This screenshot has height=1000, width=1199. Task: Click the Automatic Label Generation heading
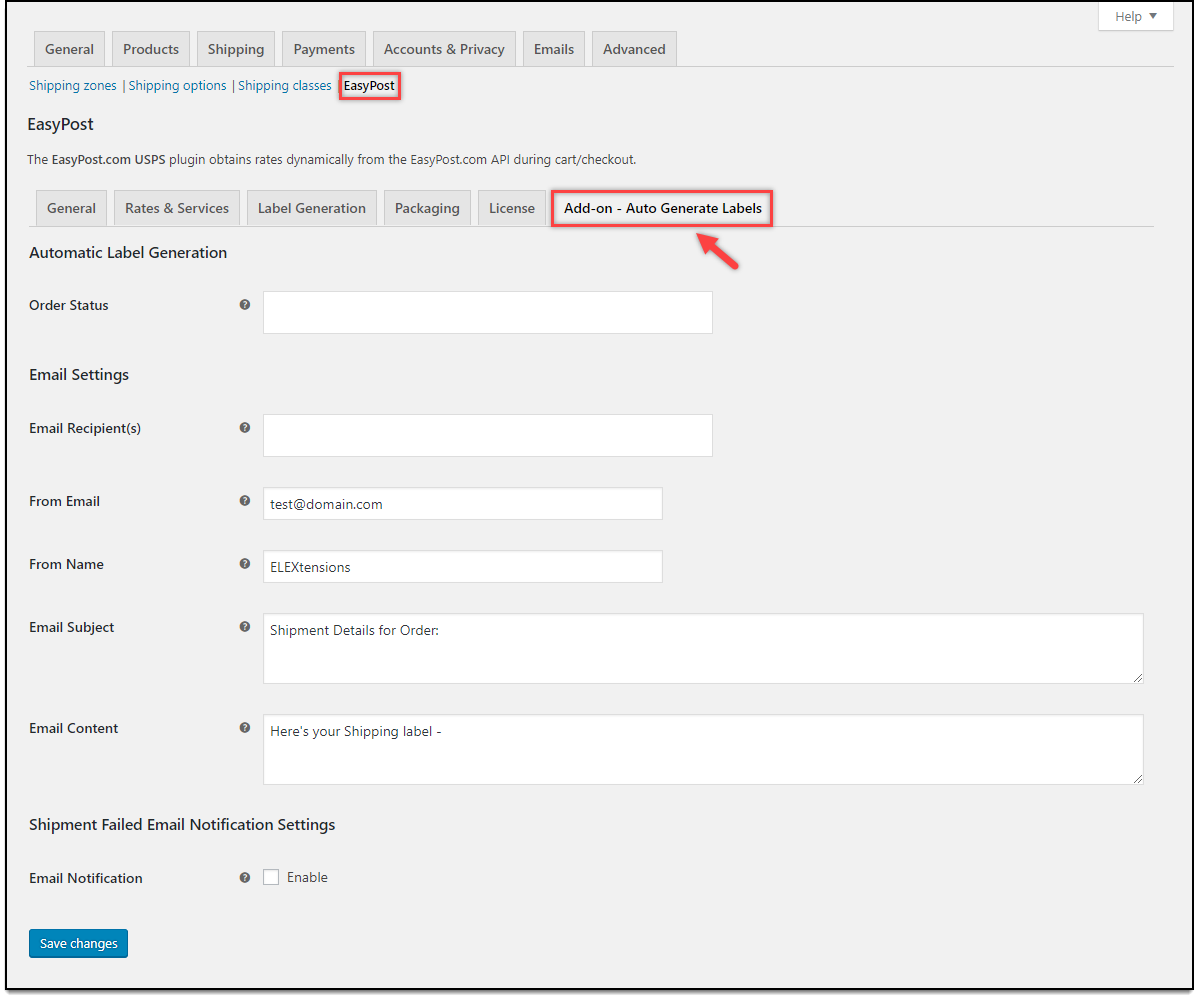[128, 252]
